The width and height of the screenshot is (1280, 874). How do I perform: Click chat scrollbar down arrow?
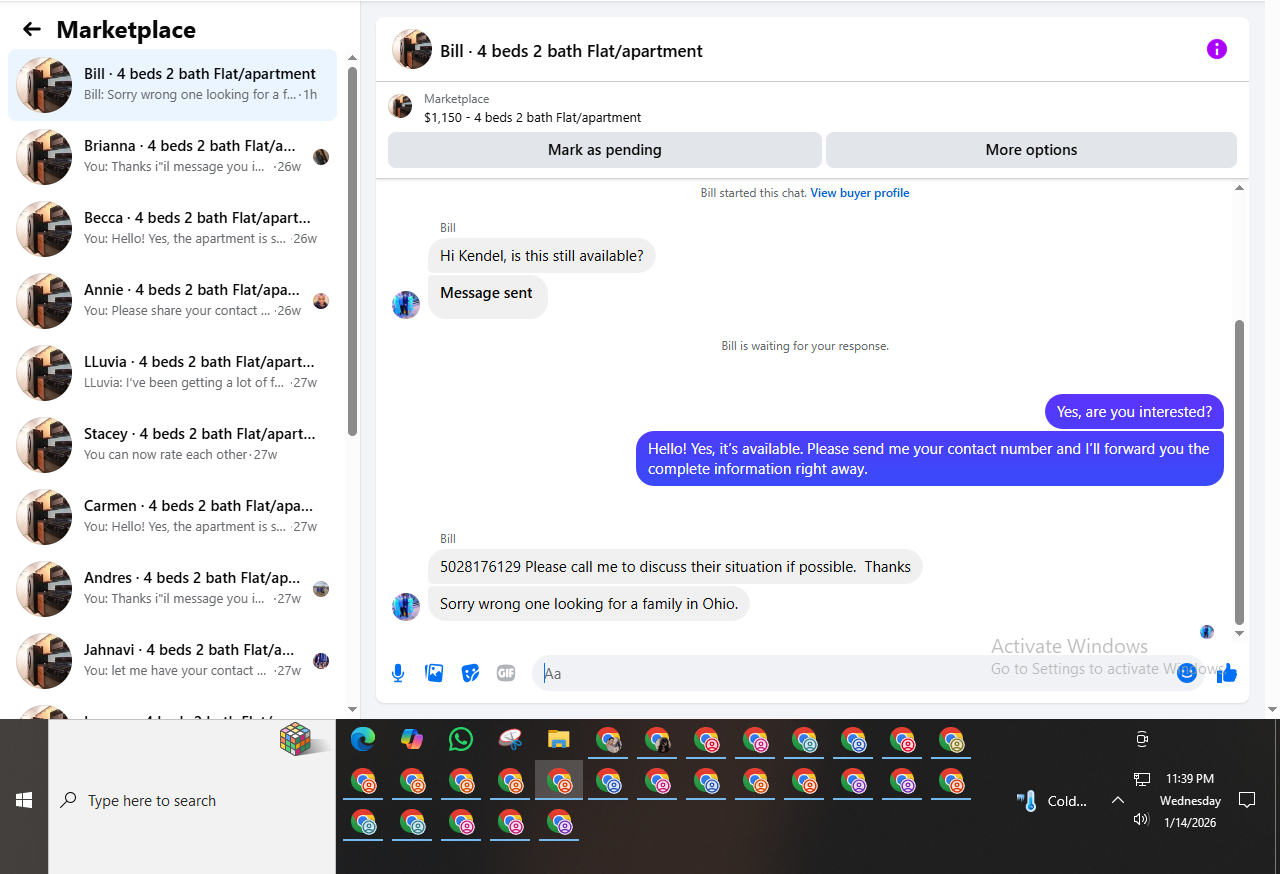click(1240, 633)
